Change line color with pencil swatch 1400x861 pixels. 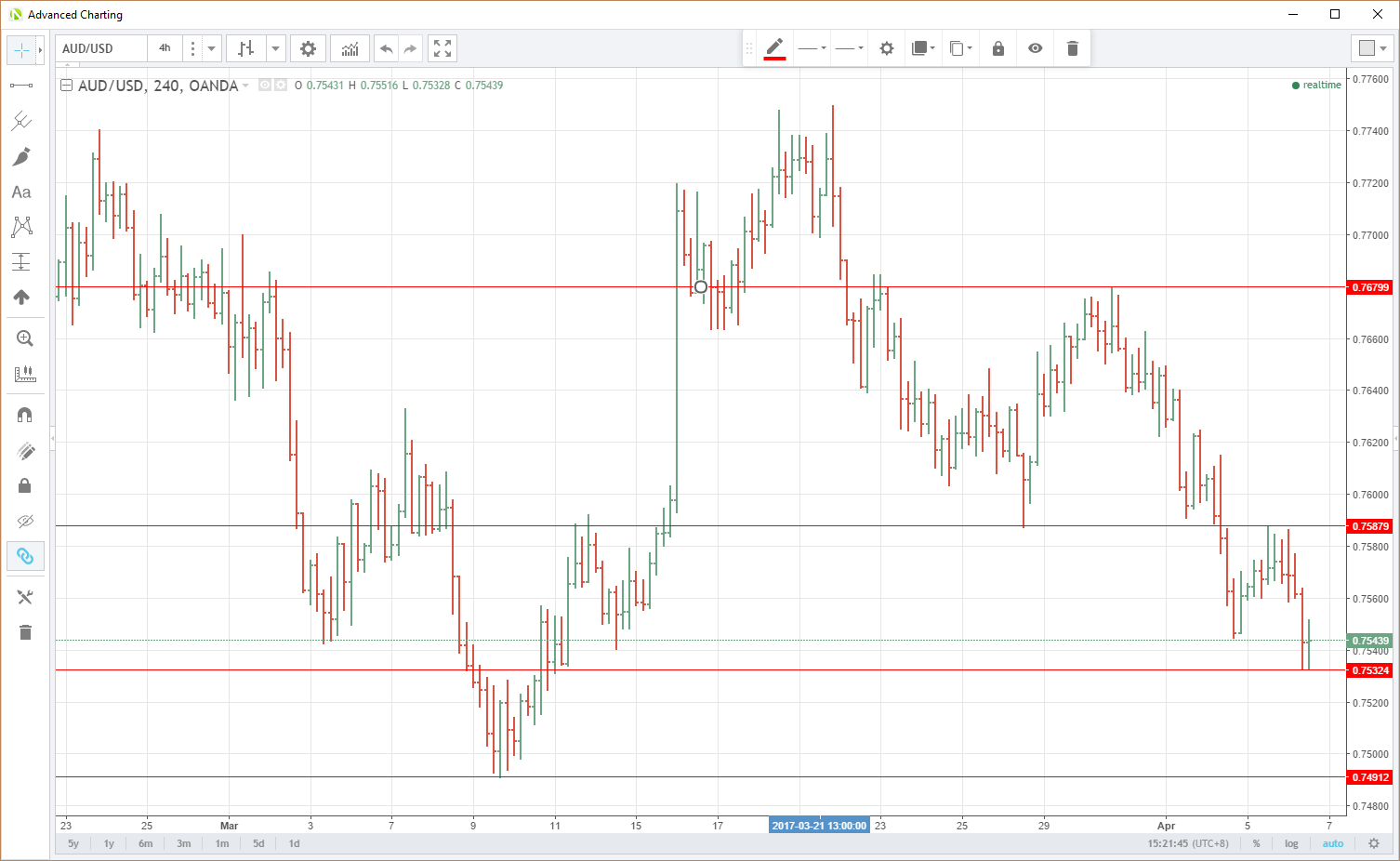774,48
